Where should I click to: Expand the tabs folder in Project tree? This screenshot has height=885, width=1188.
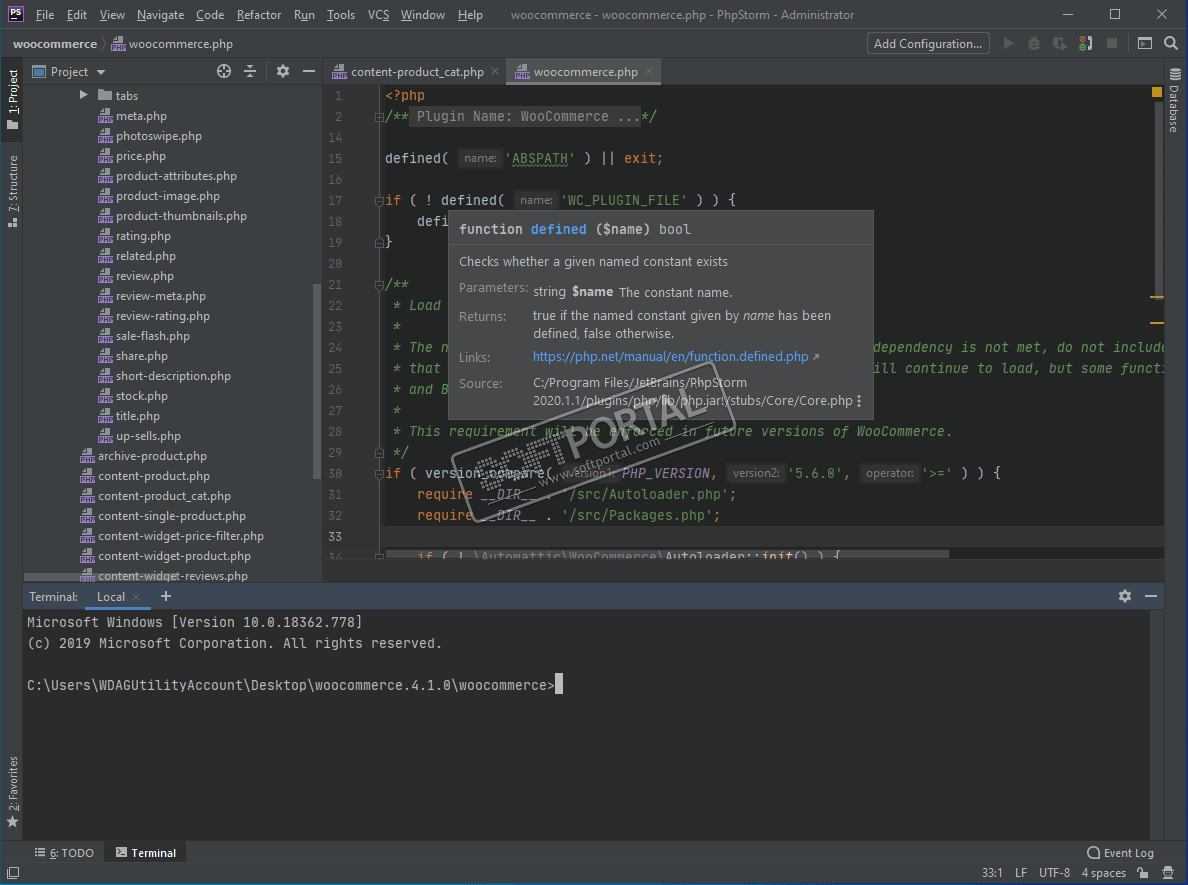pyautogui.click(x=84, y=96)
